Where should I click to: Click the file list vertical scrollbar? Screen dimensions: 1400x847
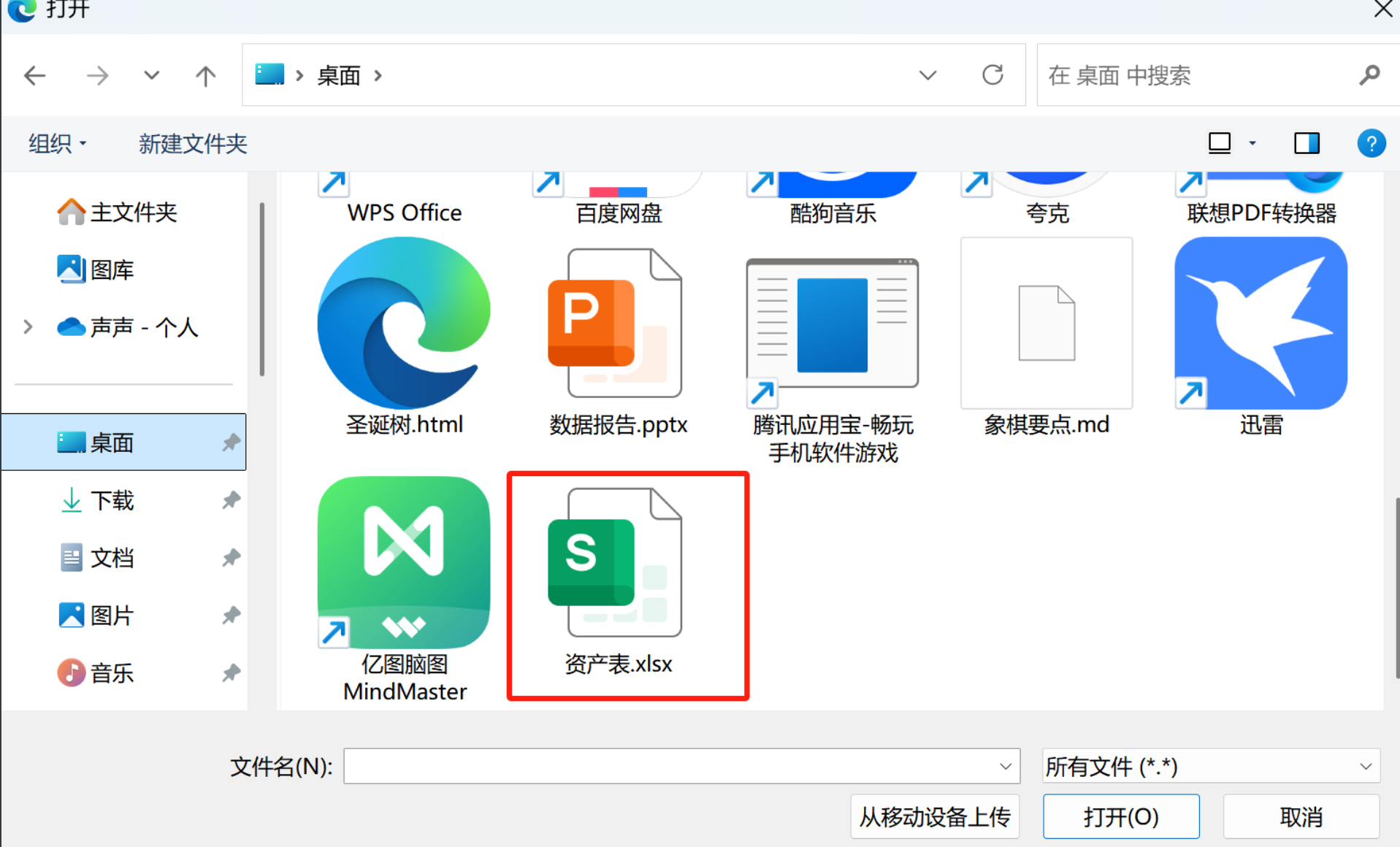point(1396,588)
